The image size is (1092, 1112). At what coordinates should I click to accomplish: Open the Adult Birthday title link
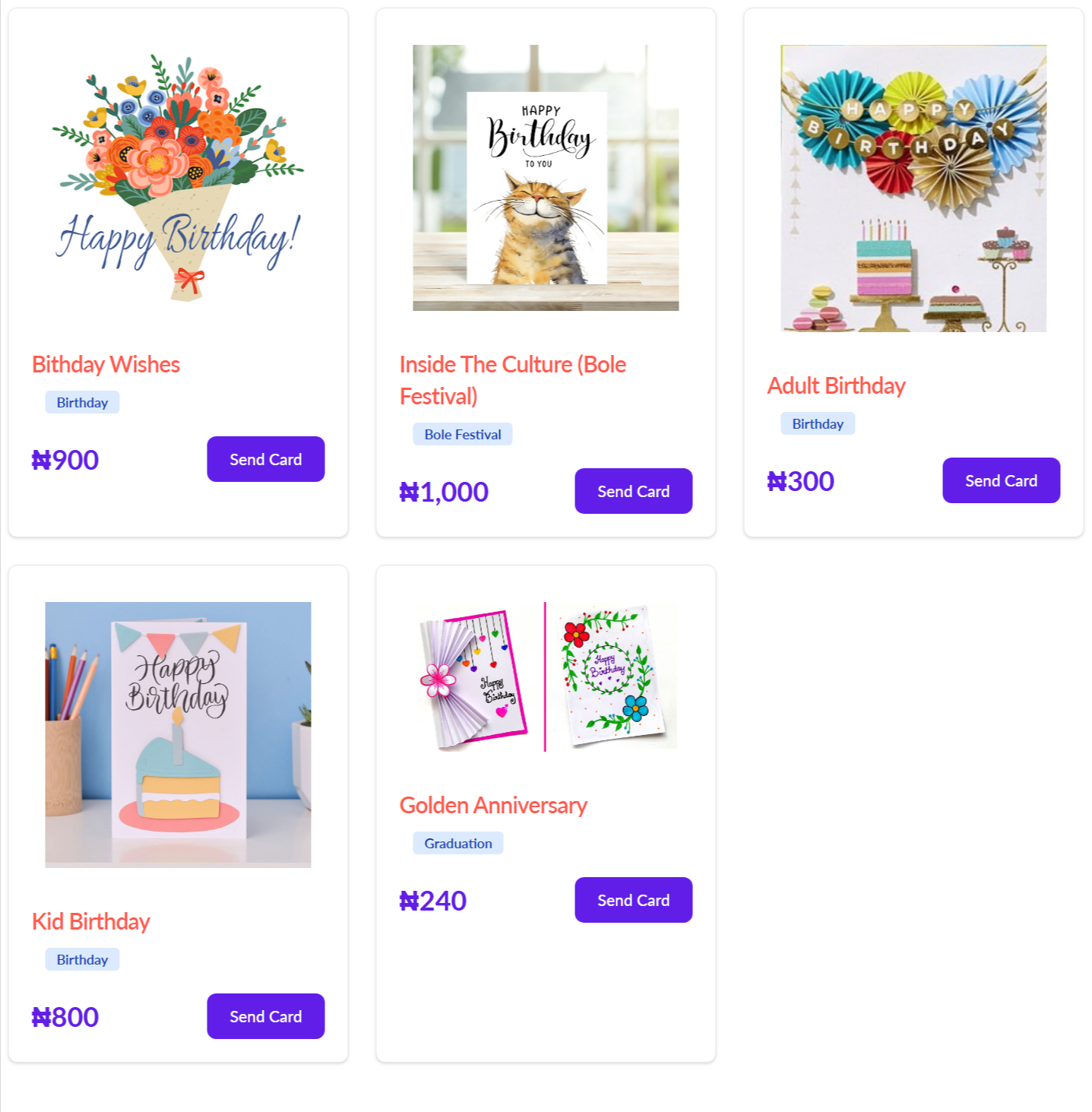[836, 386]
